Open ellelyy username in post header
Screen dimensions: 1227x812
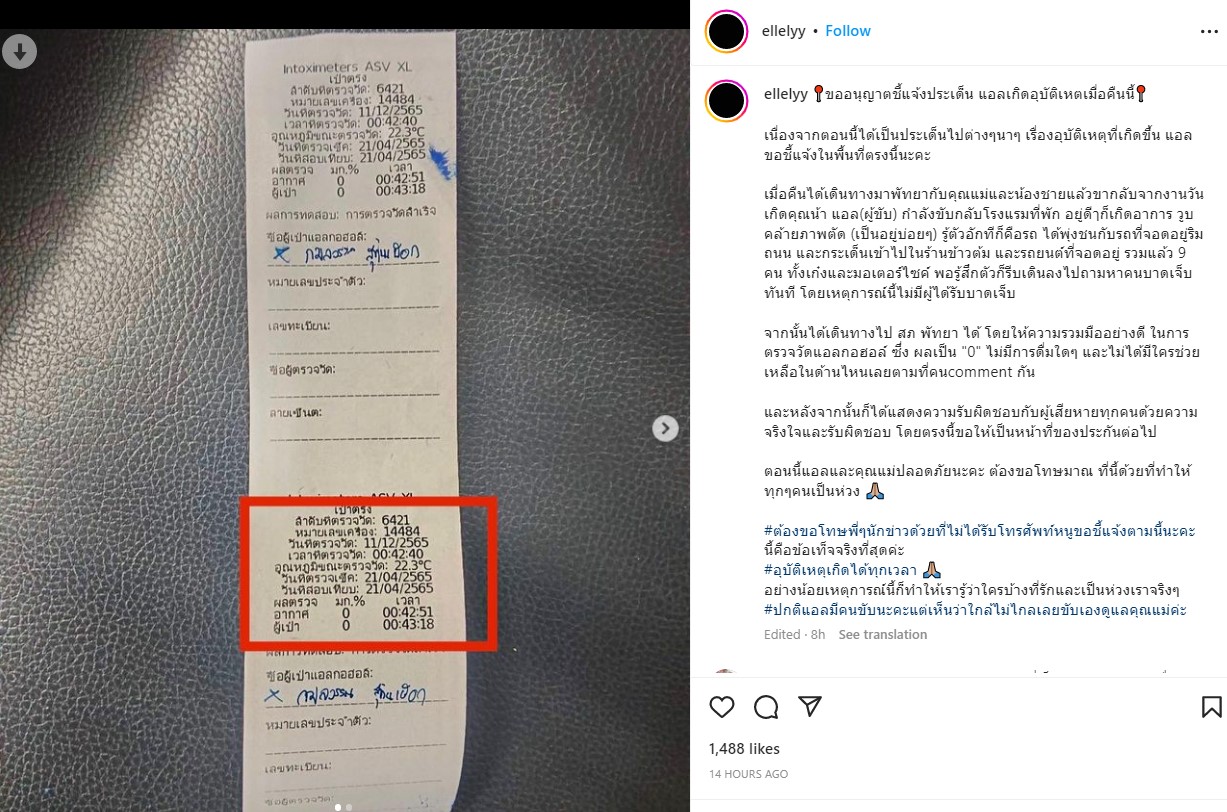coord(786,31)
